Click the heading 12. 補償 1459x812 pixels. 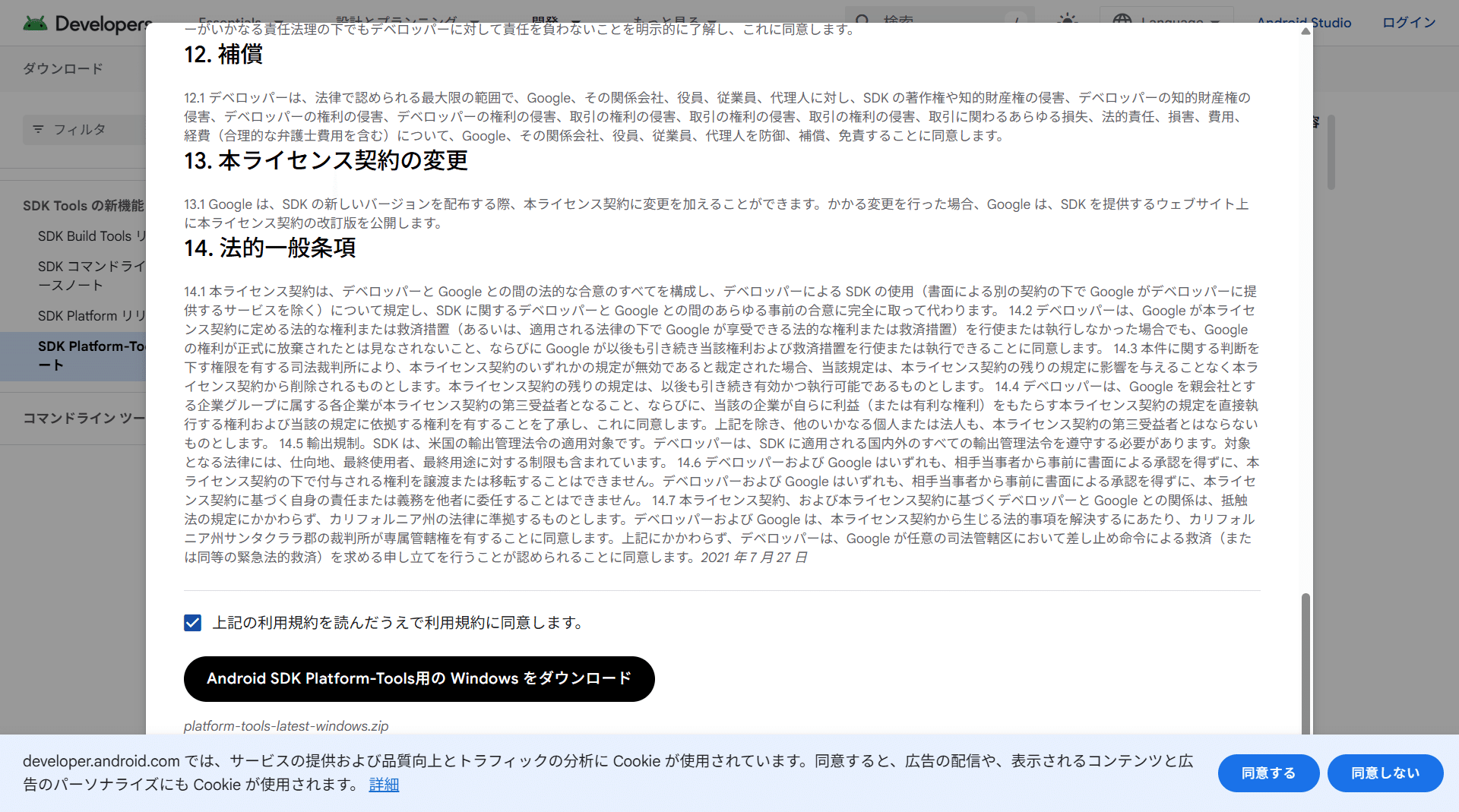point(223,55)
